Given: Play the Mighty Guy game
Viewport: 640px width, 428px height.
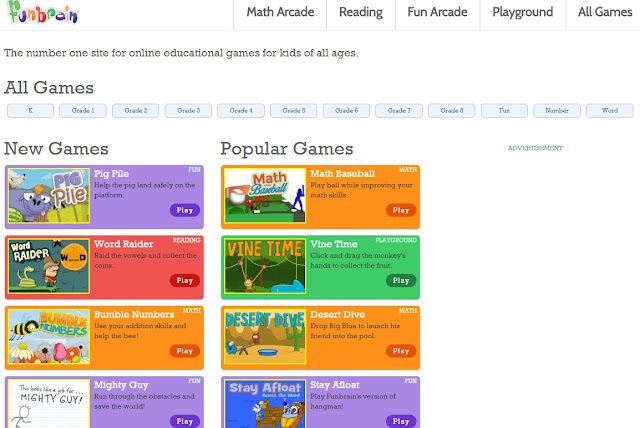Looking at the screenshot, I should (x=184, y=421).
